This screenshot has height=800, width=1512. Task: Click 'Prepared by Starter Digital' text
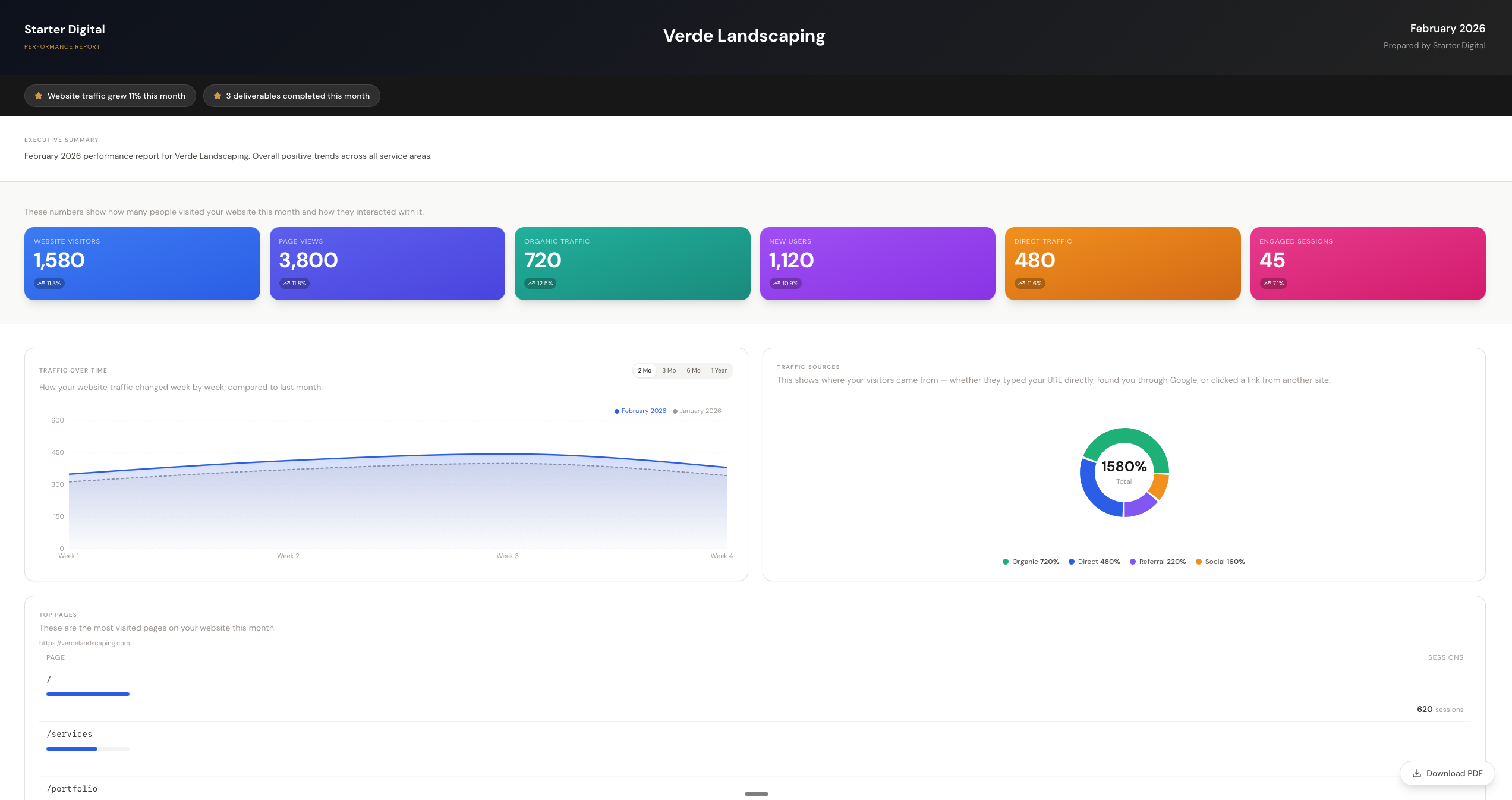[1434, 45]
